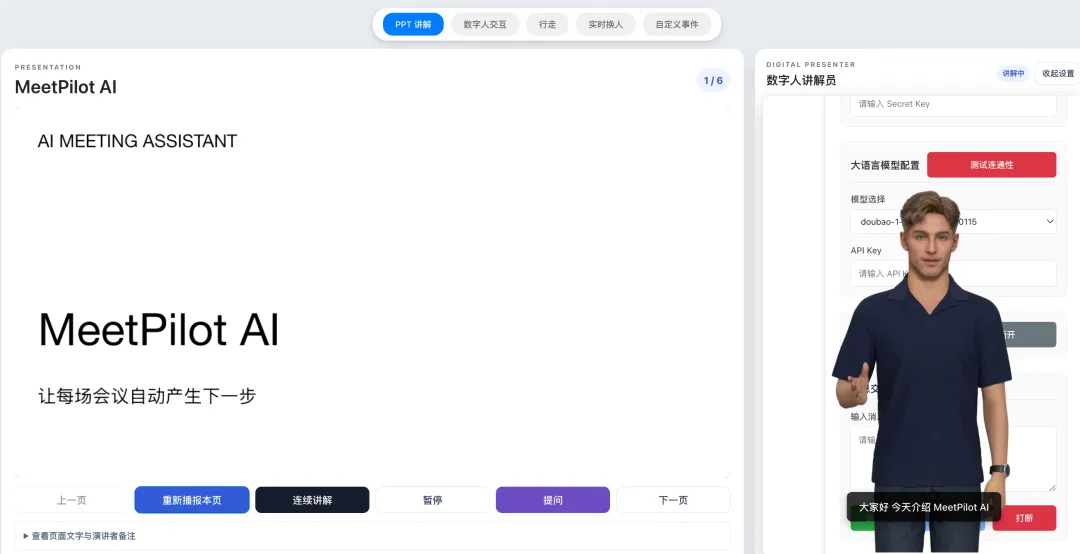This screenshot has height=554, width=1080.
Task: Click the 上一页 button
Action: click(72, 500)
